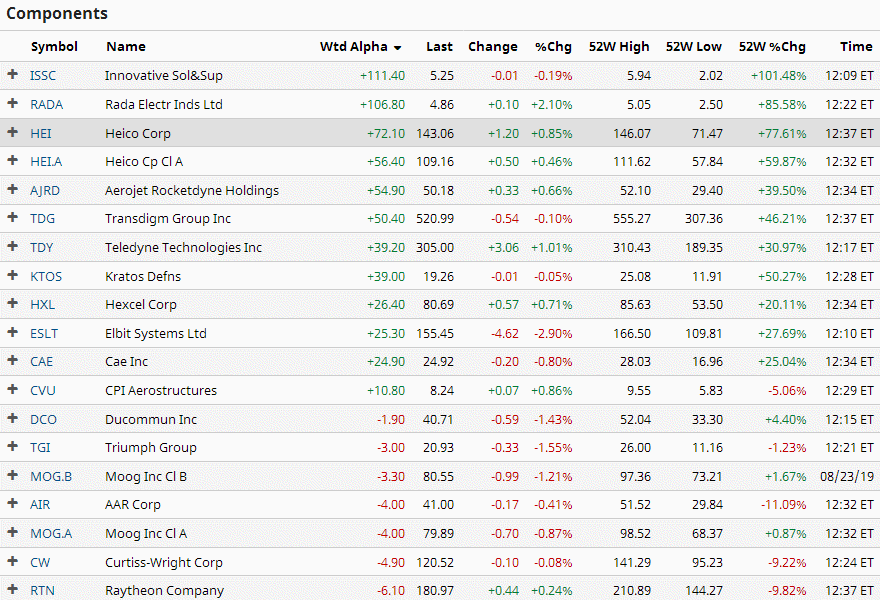880x600 pixels.
Task: Expand the TDY row plus icon
Action: (x=12, y=246)
